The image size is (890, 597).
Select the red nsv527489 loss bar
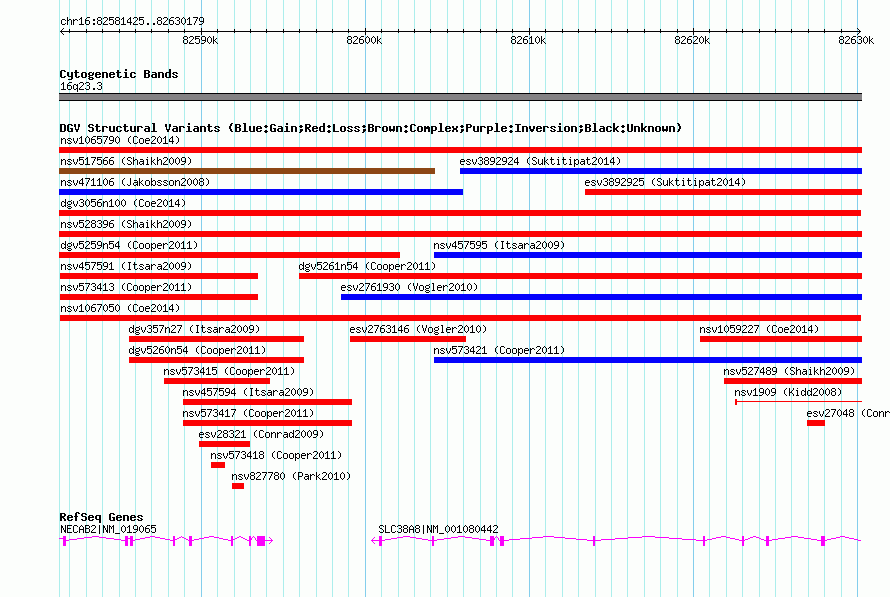pos(793,381)
